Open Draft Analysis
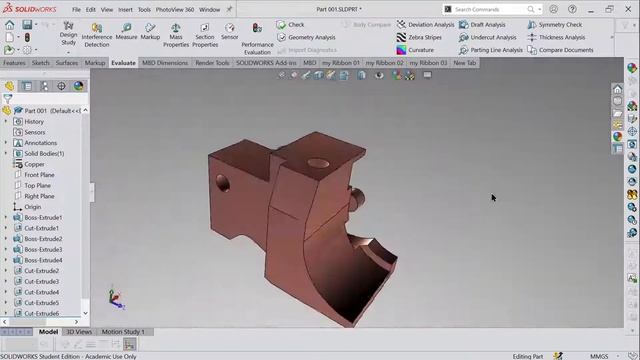This screenshot has height=360, width=640. pos(482,24)
